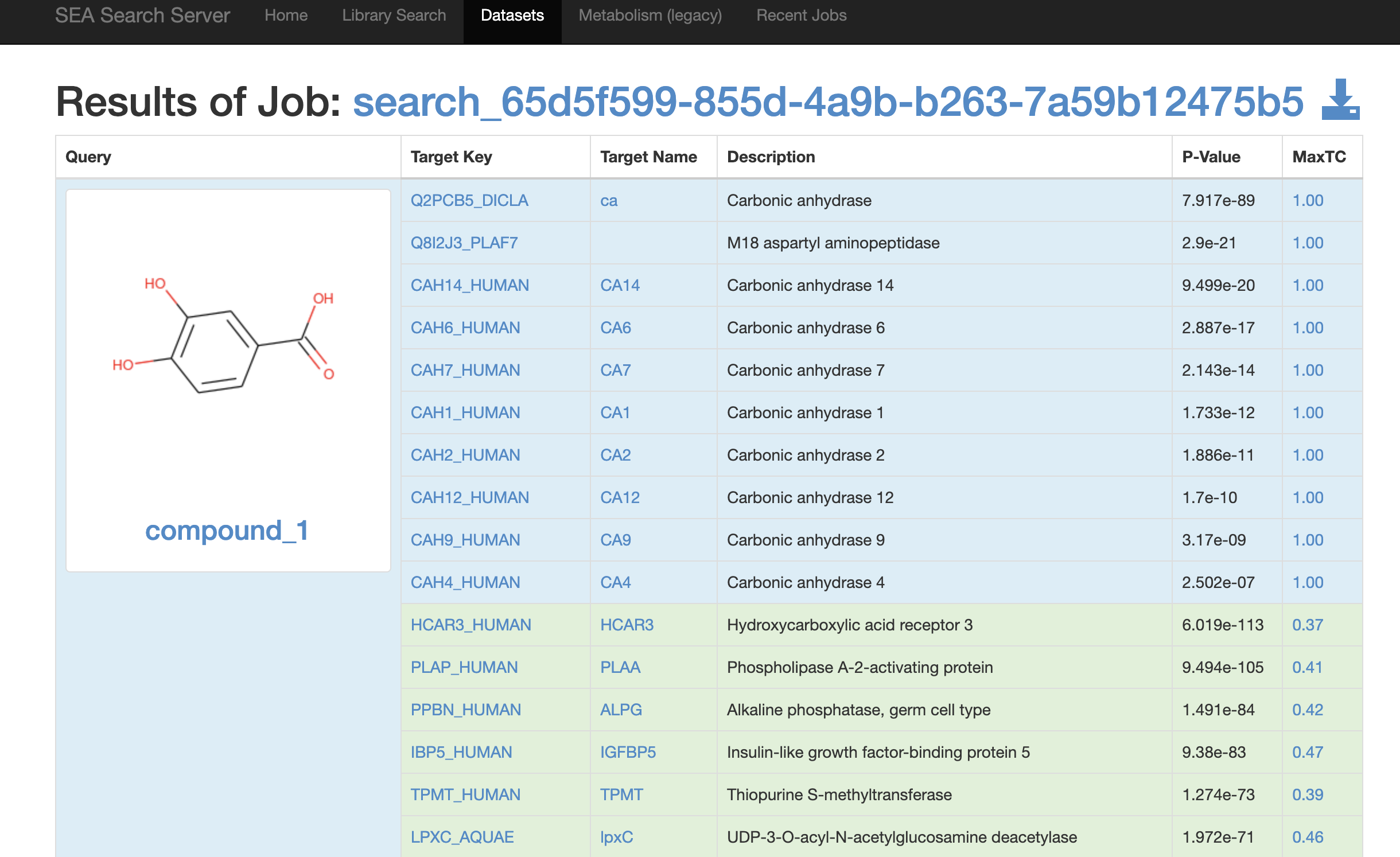Open the TPMT_HUMAN target key
The width and height of the screenshot is (1400, 857).
point(465,795)
